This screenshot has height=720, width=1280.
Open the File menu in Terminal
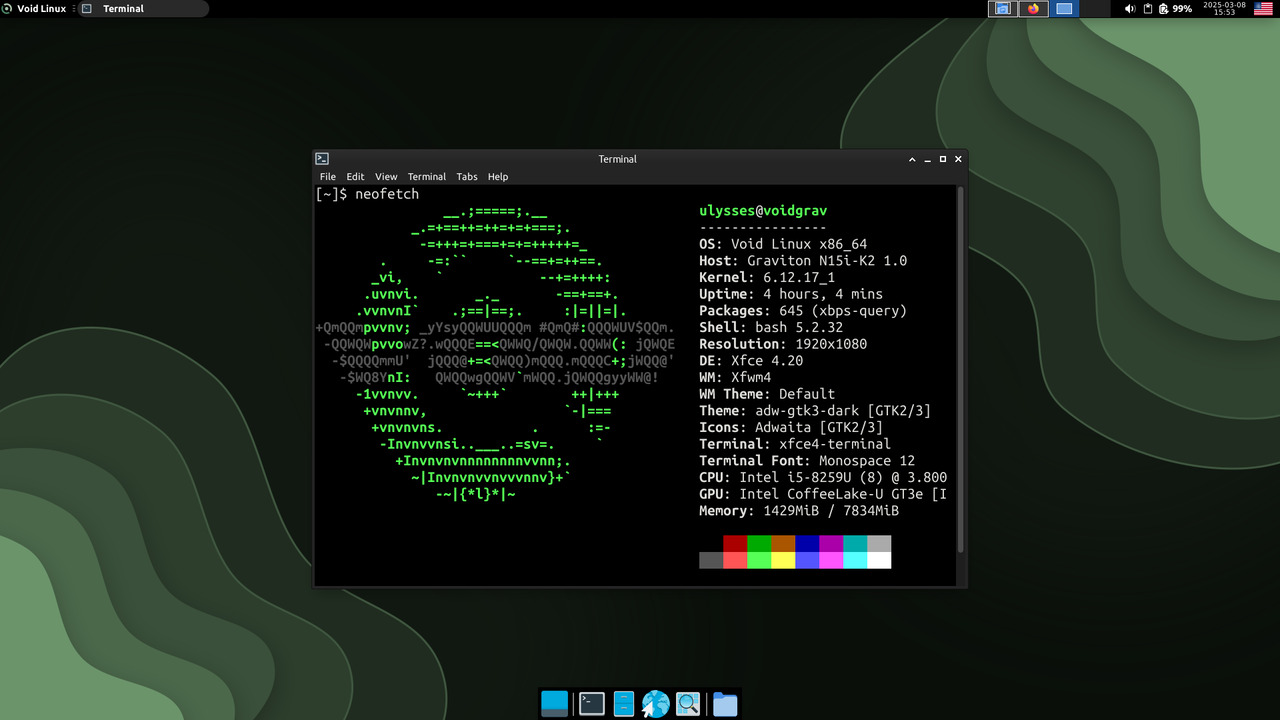click(x=327, y=177)
